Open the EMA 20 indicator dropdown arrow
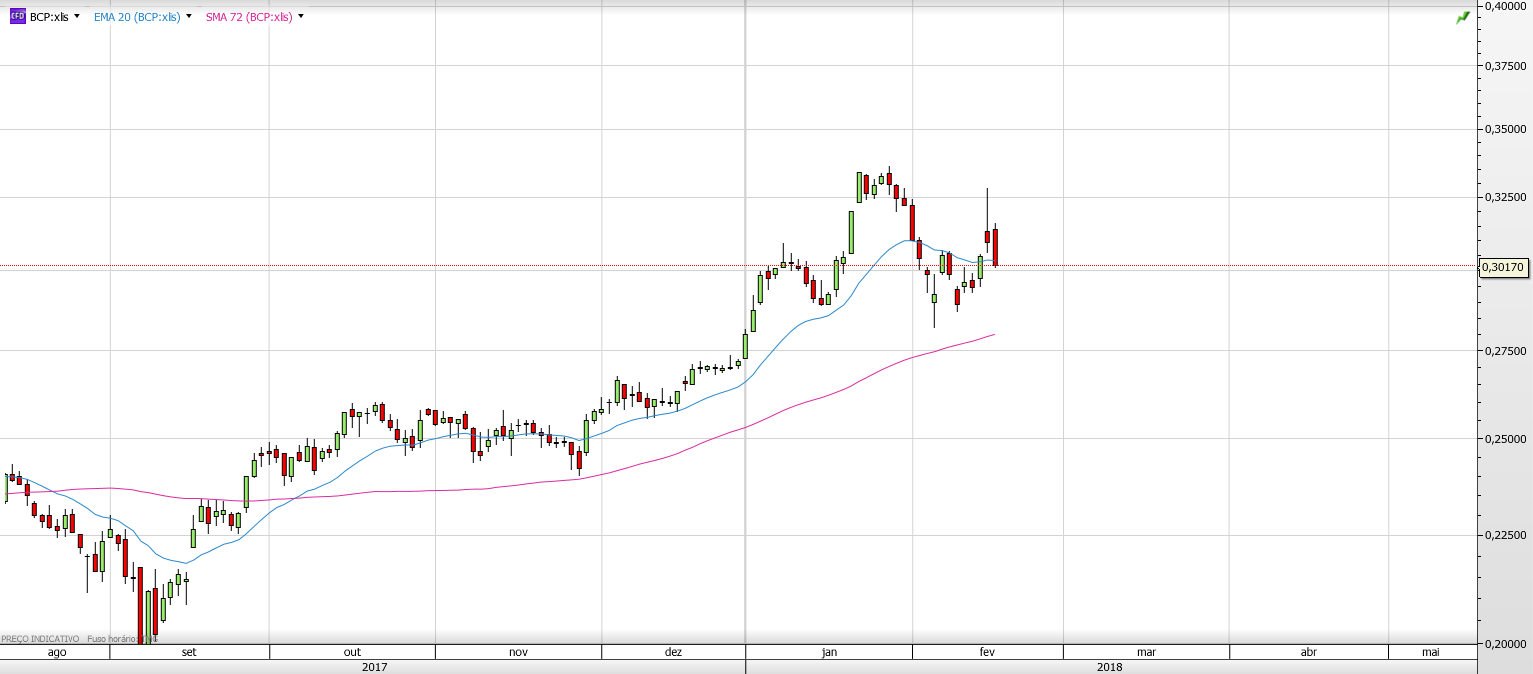The image size is (1533, 674). click(188, 16)
